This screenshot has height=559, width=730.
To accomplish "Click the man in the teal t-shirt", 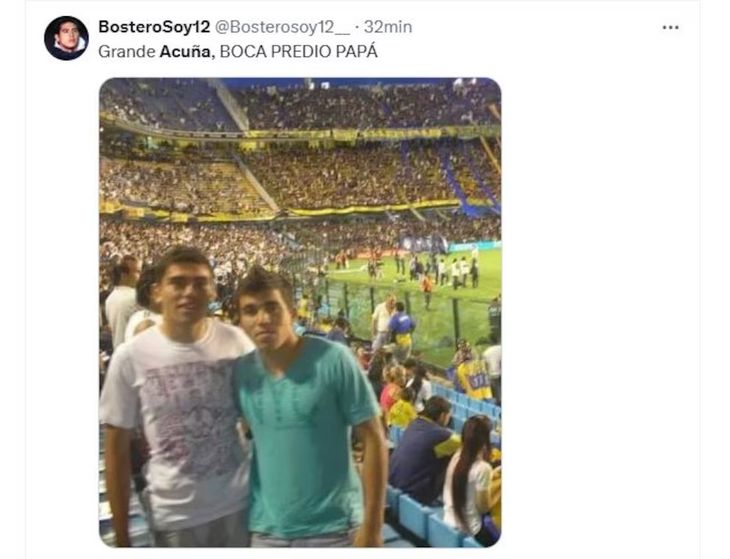I will pos(303,410).
